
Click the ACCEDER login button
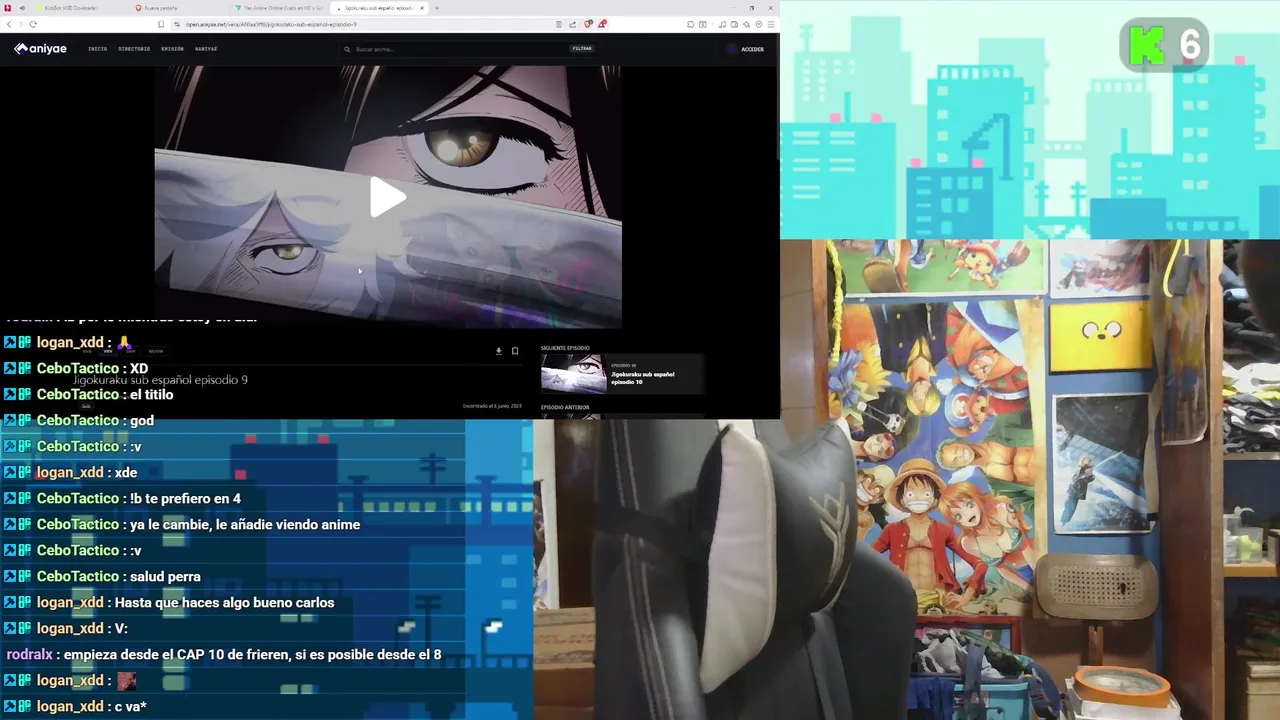pos(746,48)
